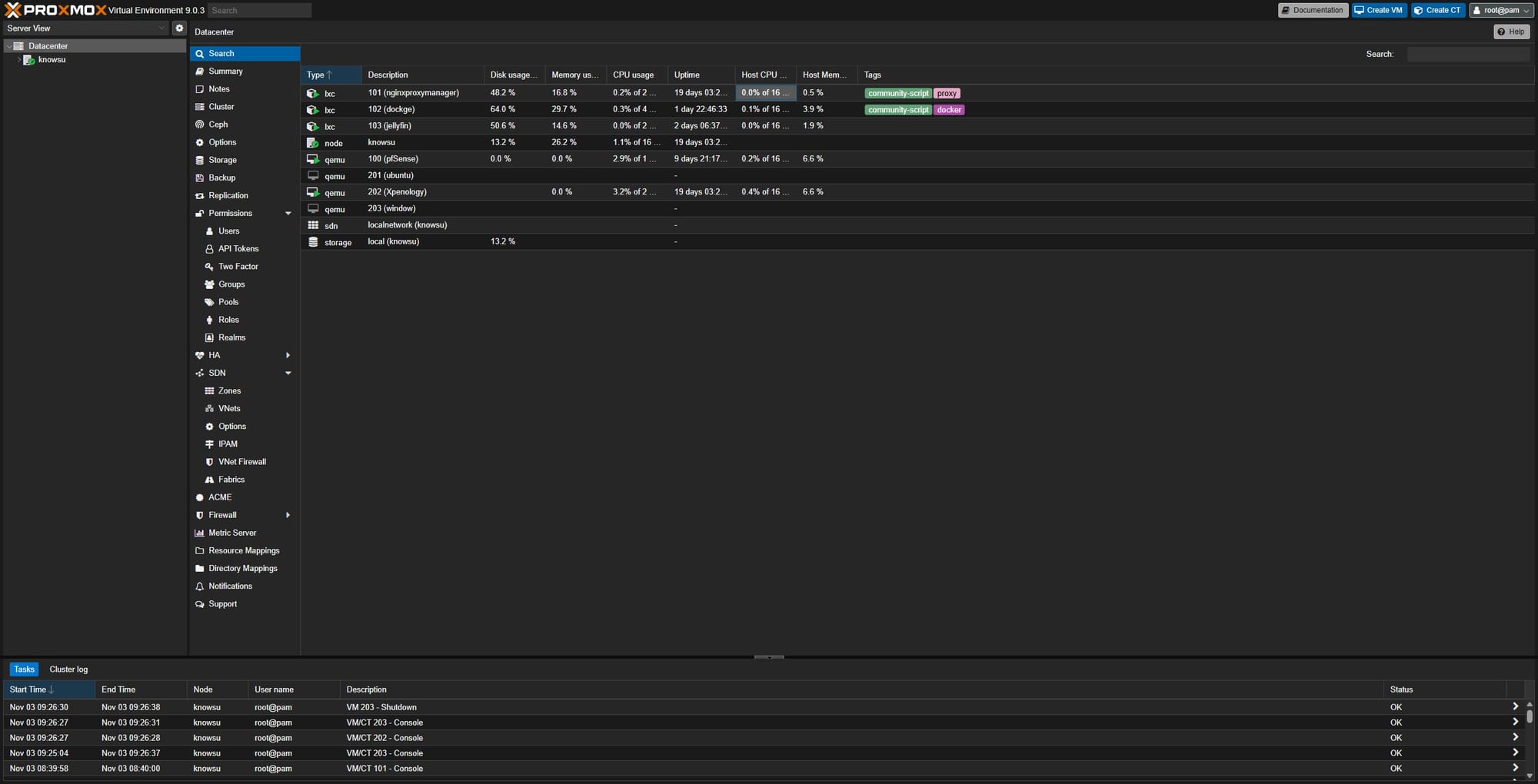Image resolution: width=1538 pixels, height=784 pixels.
Task: Click the Create CT button
Action: (1437, 10)
